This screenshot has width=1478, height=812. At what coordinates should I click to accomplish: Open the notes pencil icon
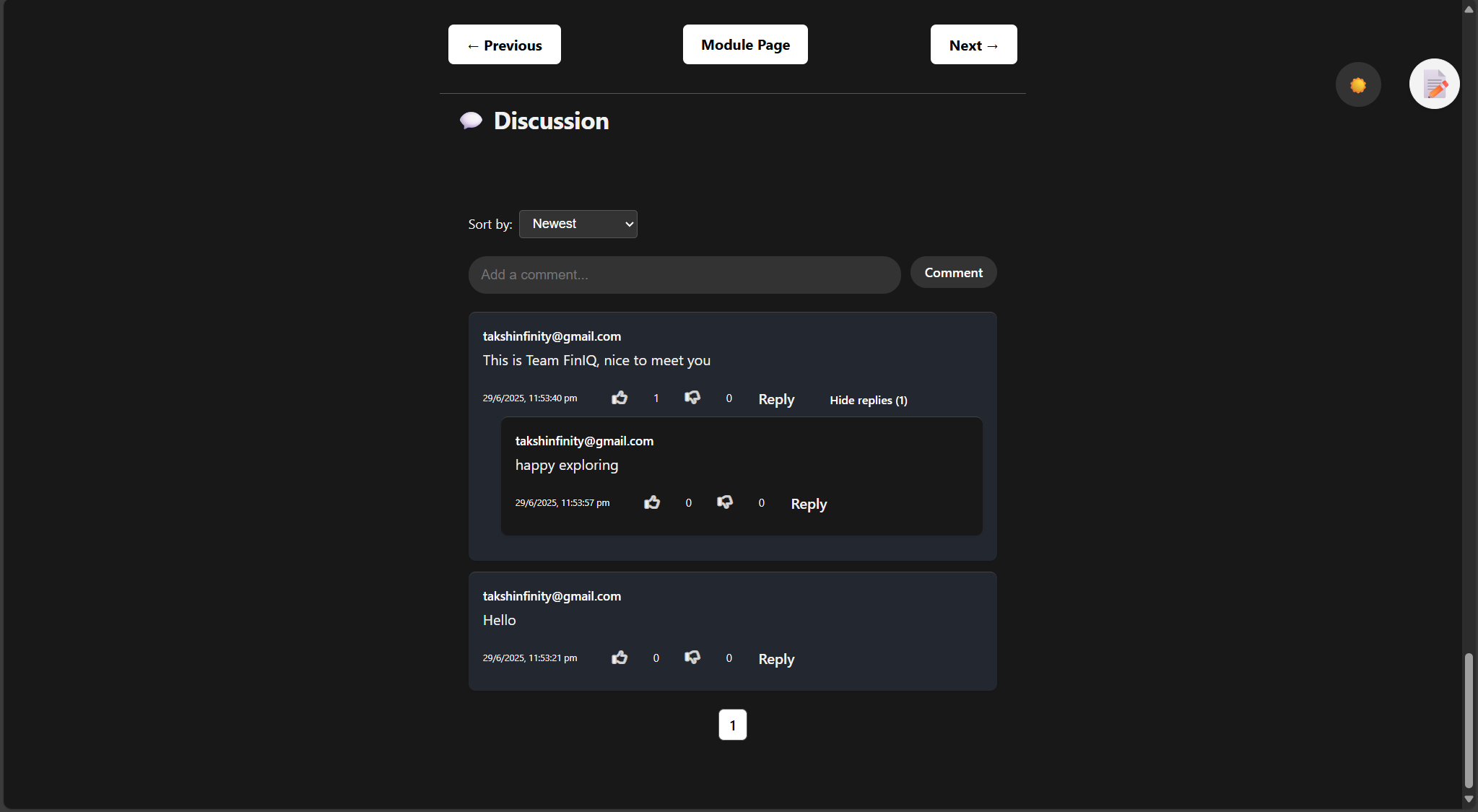tap(1434, 84)
